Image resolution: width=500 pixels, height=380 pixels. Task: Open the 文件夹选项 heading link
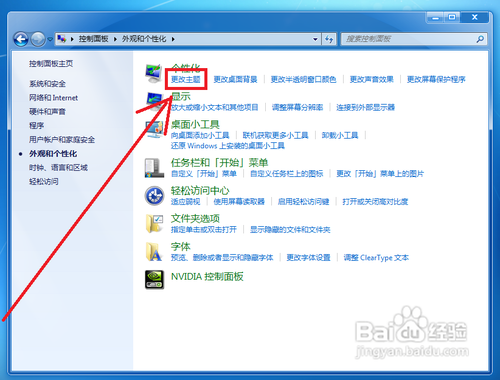tap(195, 219)
